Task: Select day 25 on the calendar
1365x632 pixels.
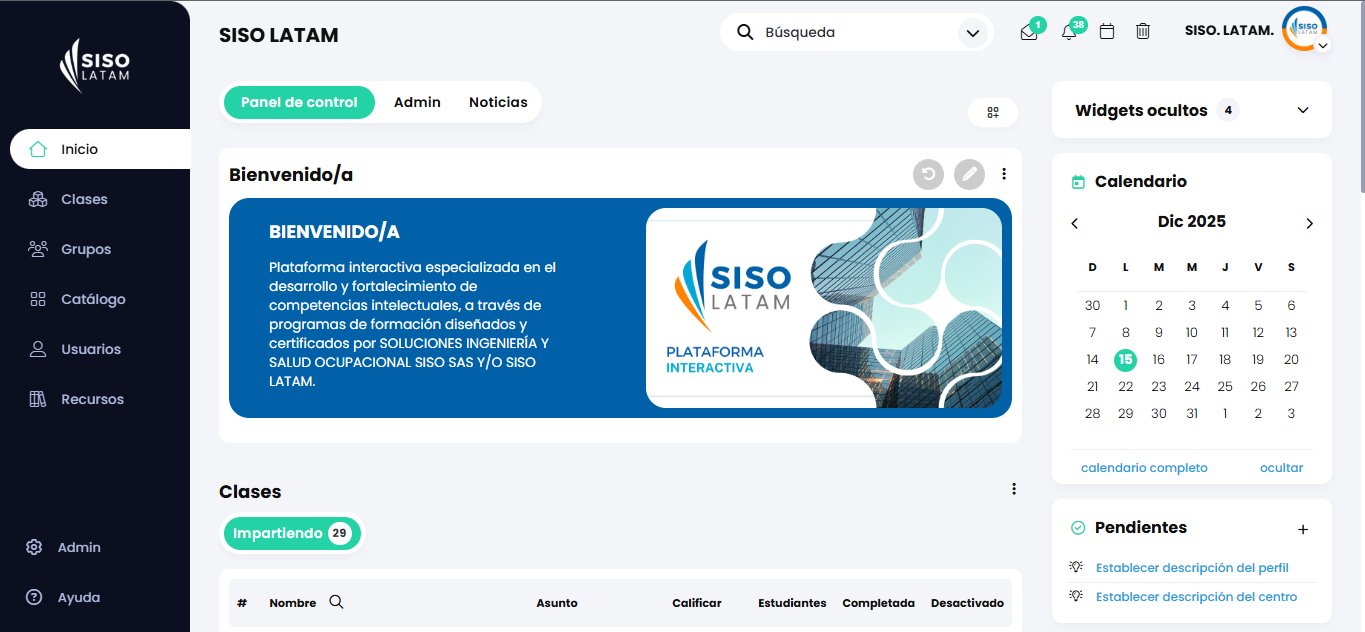Action: (x=1225, y=386)
